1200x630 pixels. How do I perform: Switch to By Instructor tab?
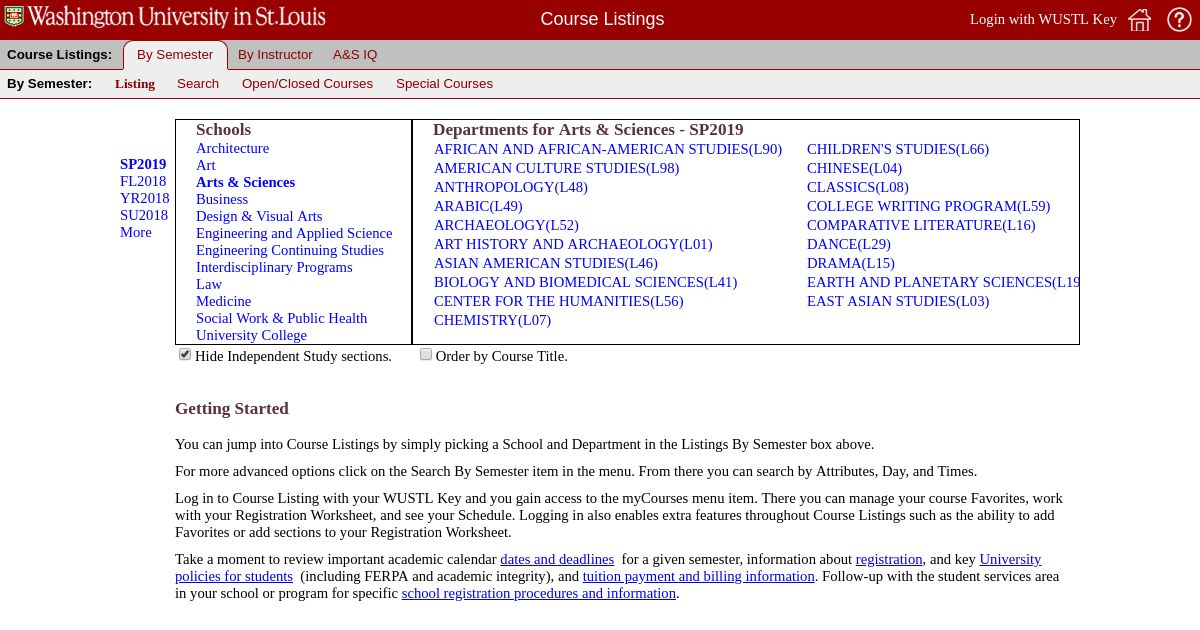click(275, 55)
